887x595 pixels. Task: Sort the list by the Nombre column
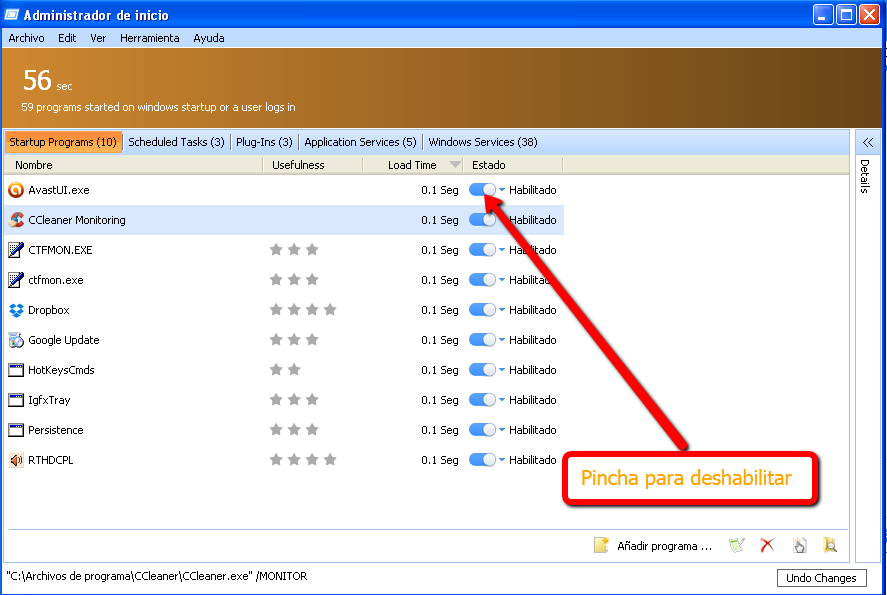click(134, 165)
